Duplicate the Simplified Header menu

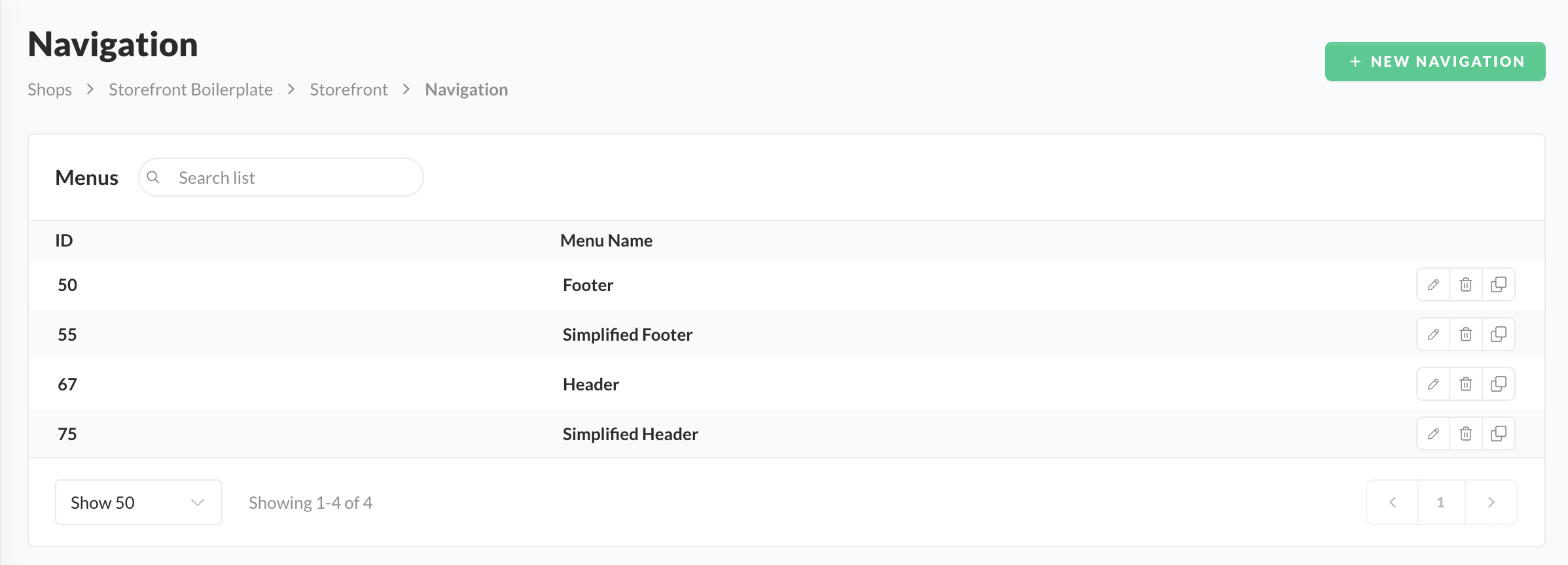coord(1498,434)
